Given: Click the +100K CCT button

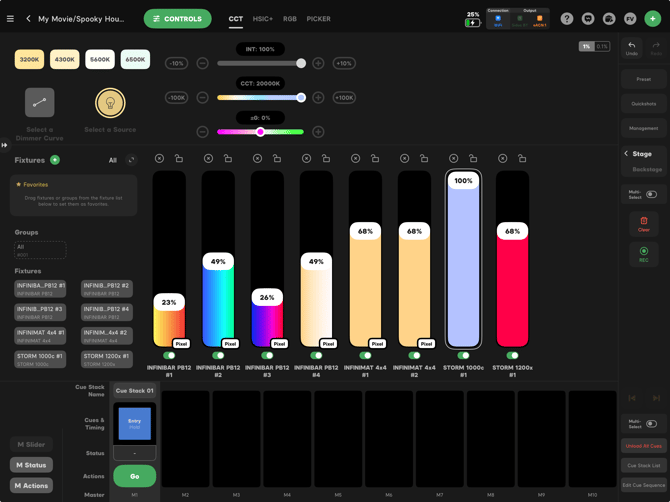Looking at the screenshot, I should [344, 97].
